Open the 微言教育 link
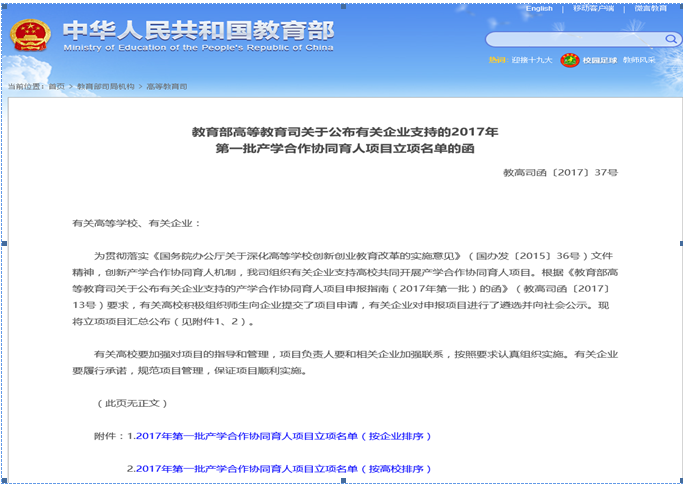 (x=650, y=9)
